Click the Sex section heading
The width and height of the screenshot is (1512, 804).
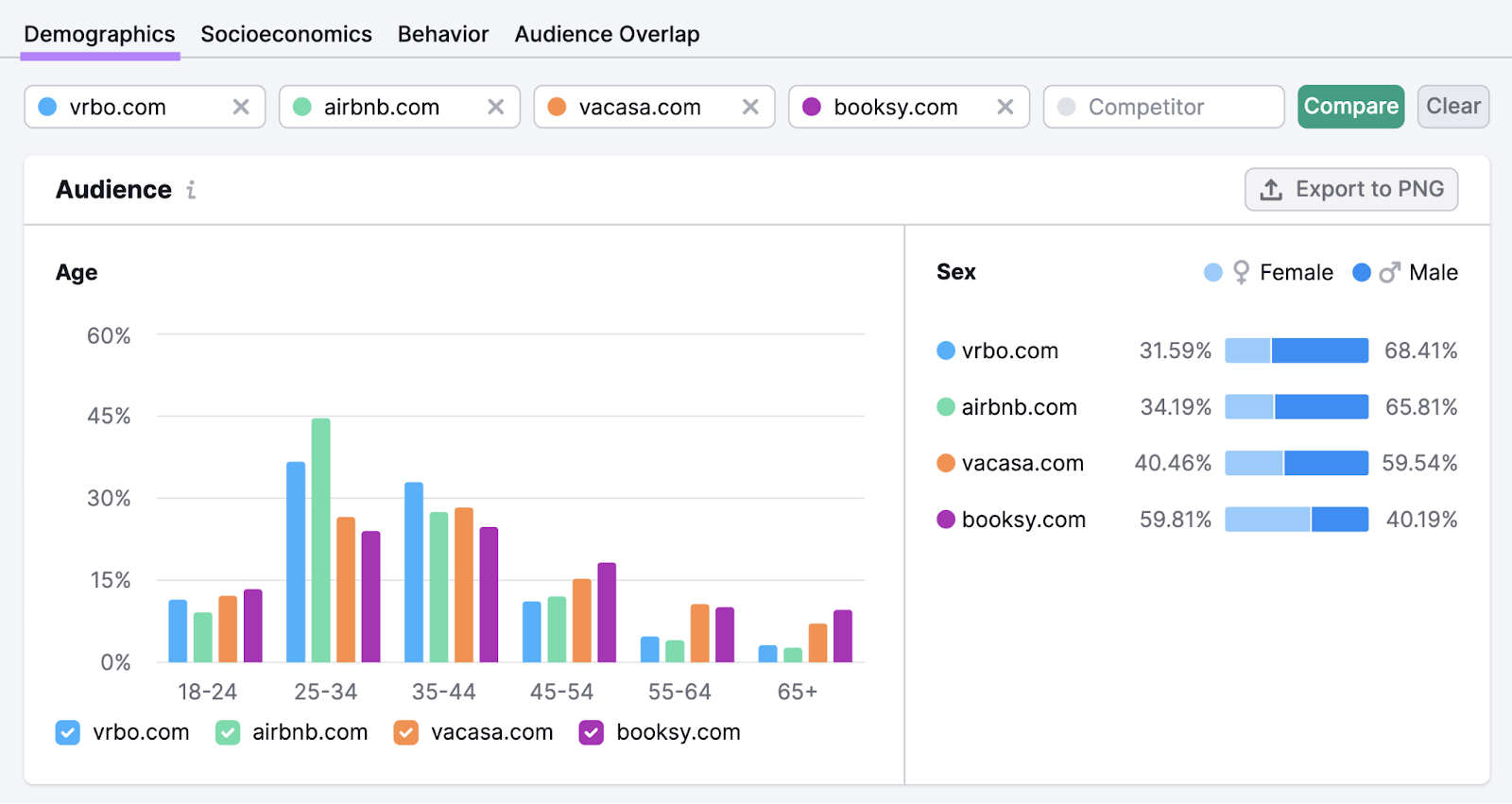point(956,272)
